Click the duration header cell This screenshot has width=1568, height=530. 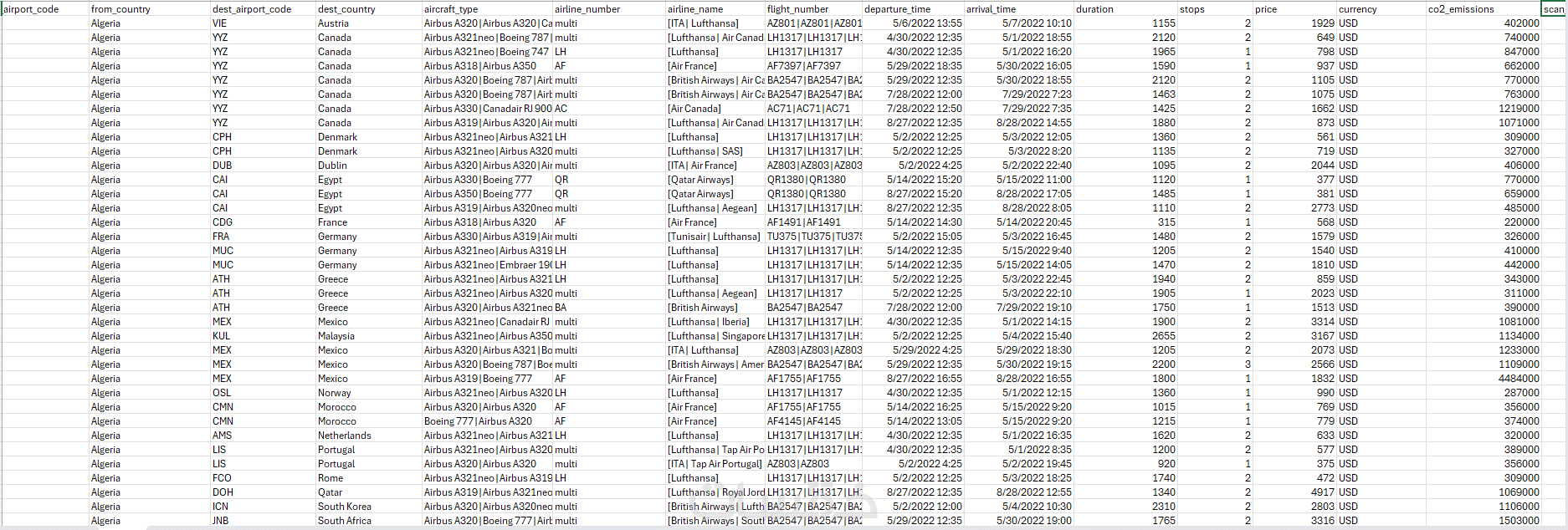click(1125, 9)
